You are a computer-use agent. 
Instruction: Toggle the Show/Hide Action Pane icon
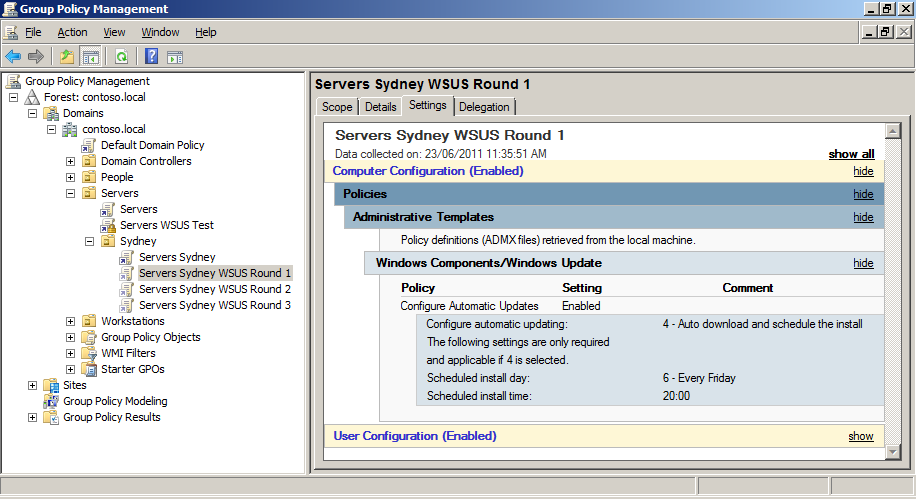[x=174, y=56]
